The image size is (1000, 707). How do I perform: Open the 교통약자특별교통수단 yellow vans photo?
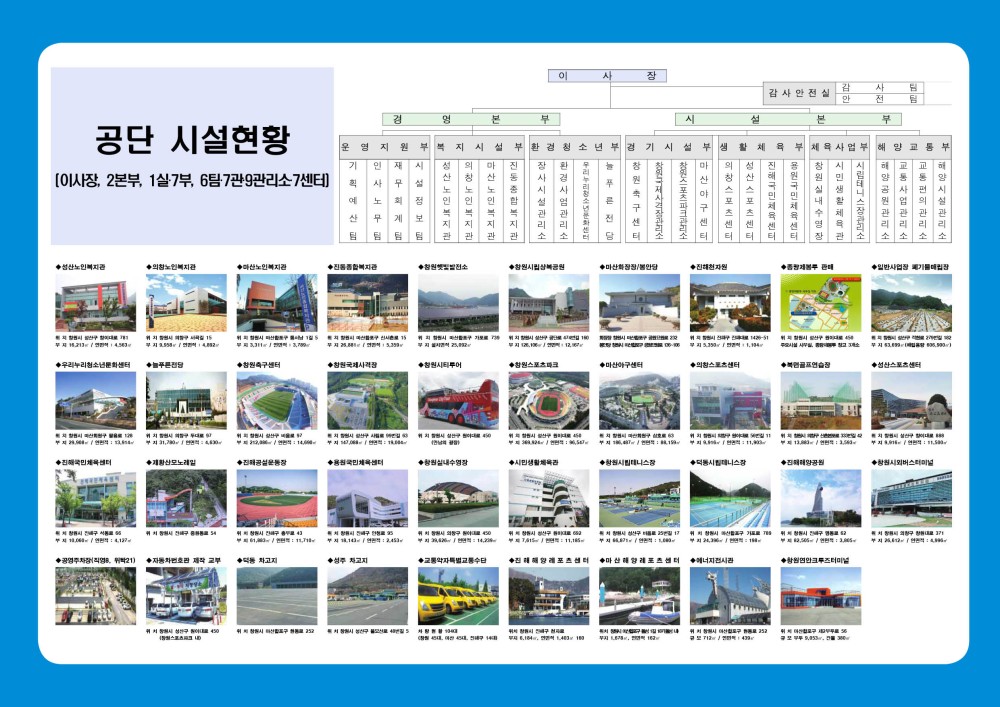(x=459, y=596)
